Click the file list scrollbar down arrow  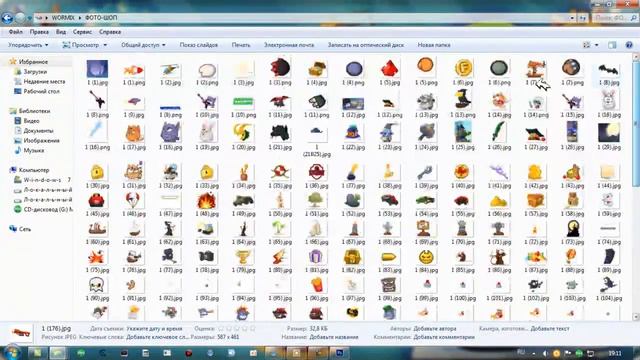pyautogui.click(x=636, y=316)
